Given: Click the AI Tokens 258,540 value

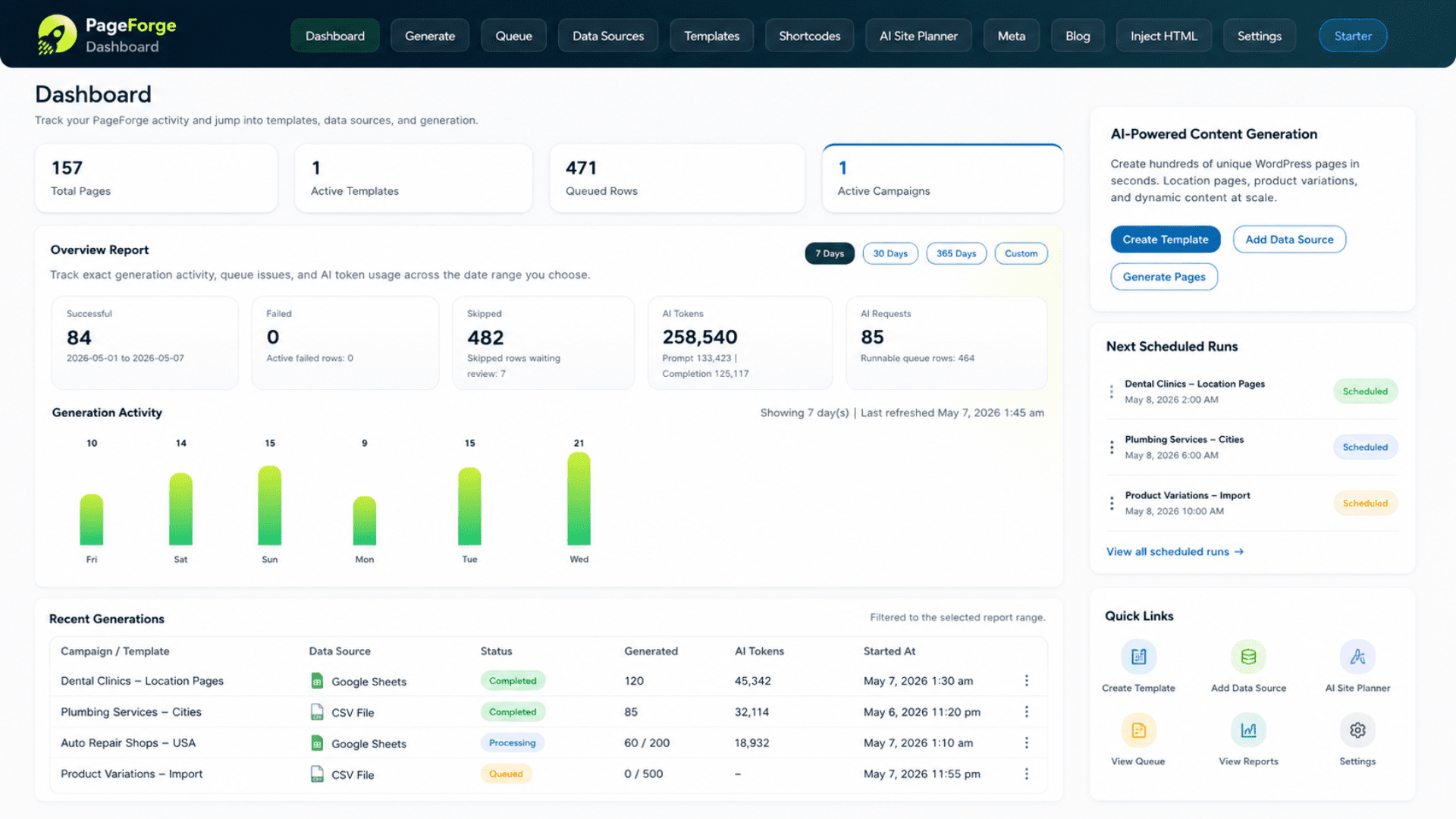Looking at the screenshot, I should pyautogui.click(x=699, y=337).
